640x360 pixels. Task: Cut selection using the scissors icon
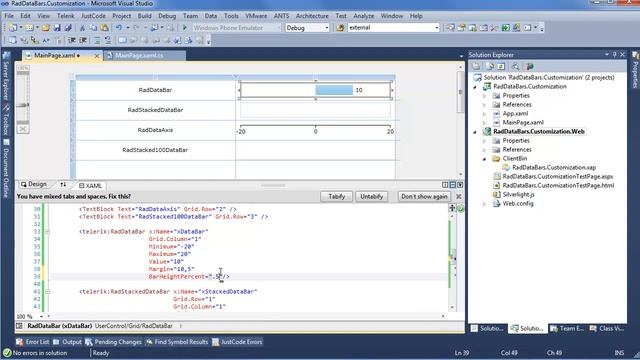point(82,28)
